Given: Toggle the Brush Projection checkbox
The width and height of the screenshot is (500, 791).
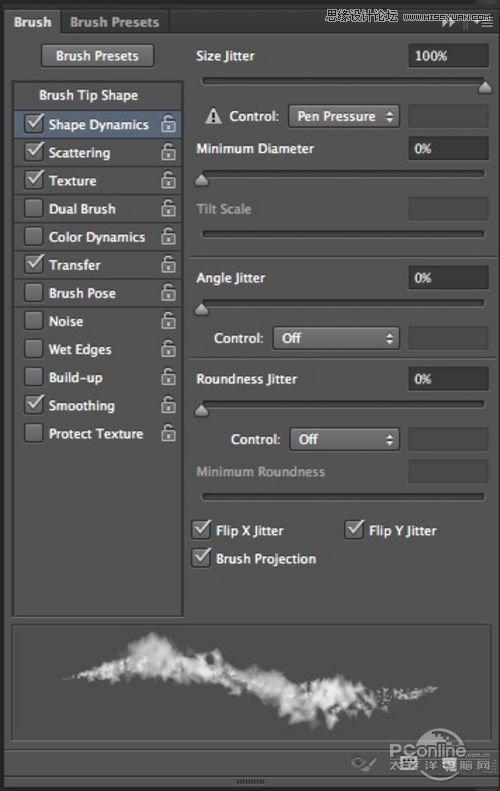Looking at the screenshot, I should (201, 558).
